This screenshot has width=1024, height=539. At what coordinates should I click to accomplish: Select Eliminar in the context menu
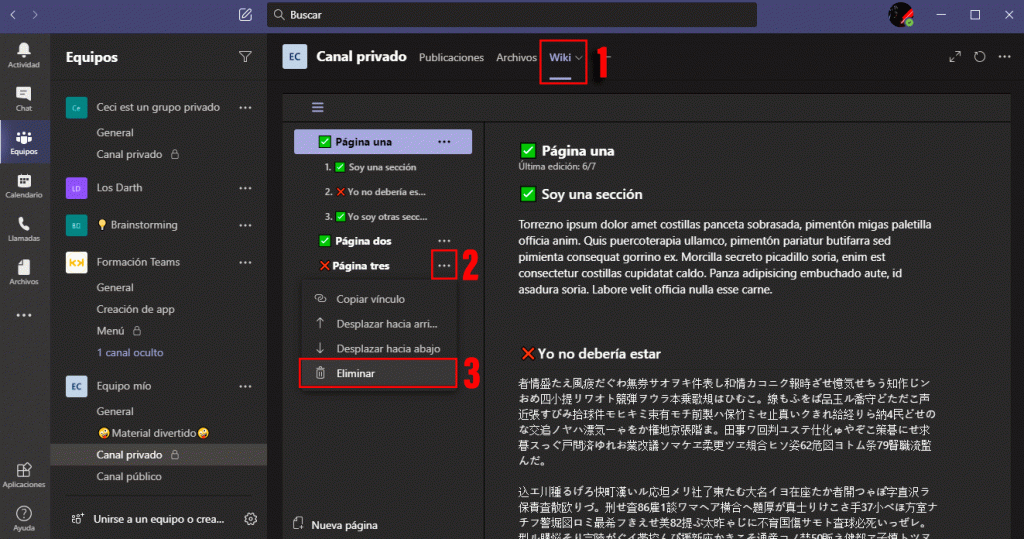[x=379, y=373]
